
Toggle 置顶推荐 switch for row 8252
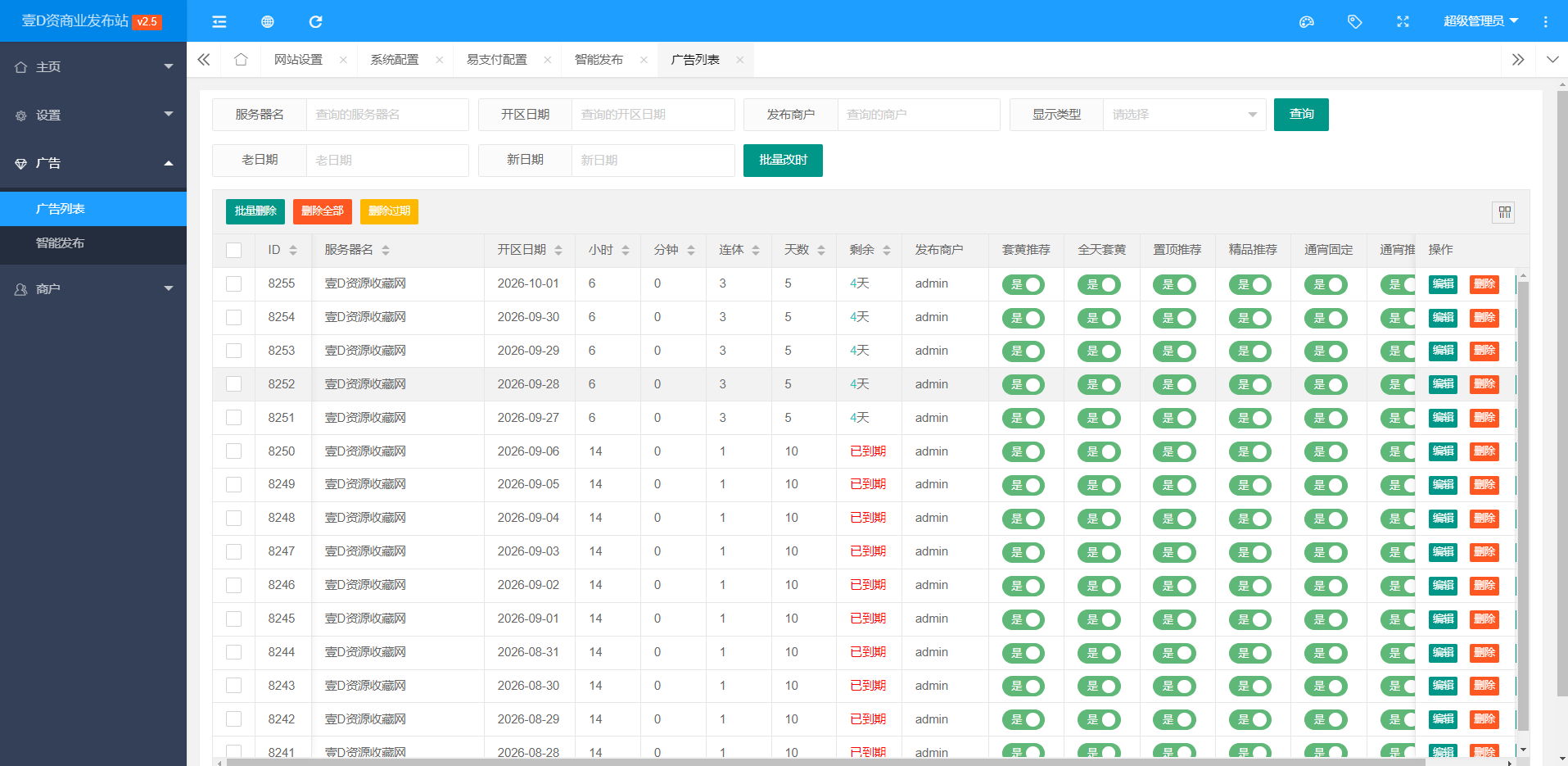point(1174,385)
